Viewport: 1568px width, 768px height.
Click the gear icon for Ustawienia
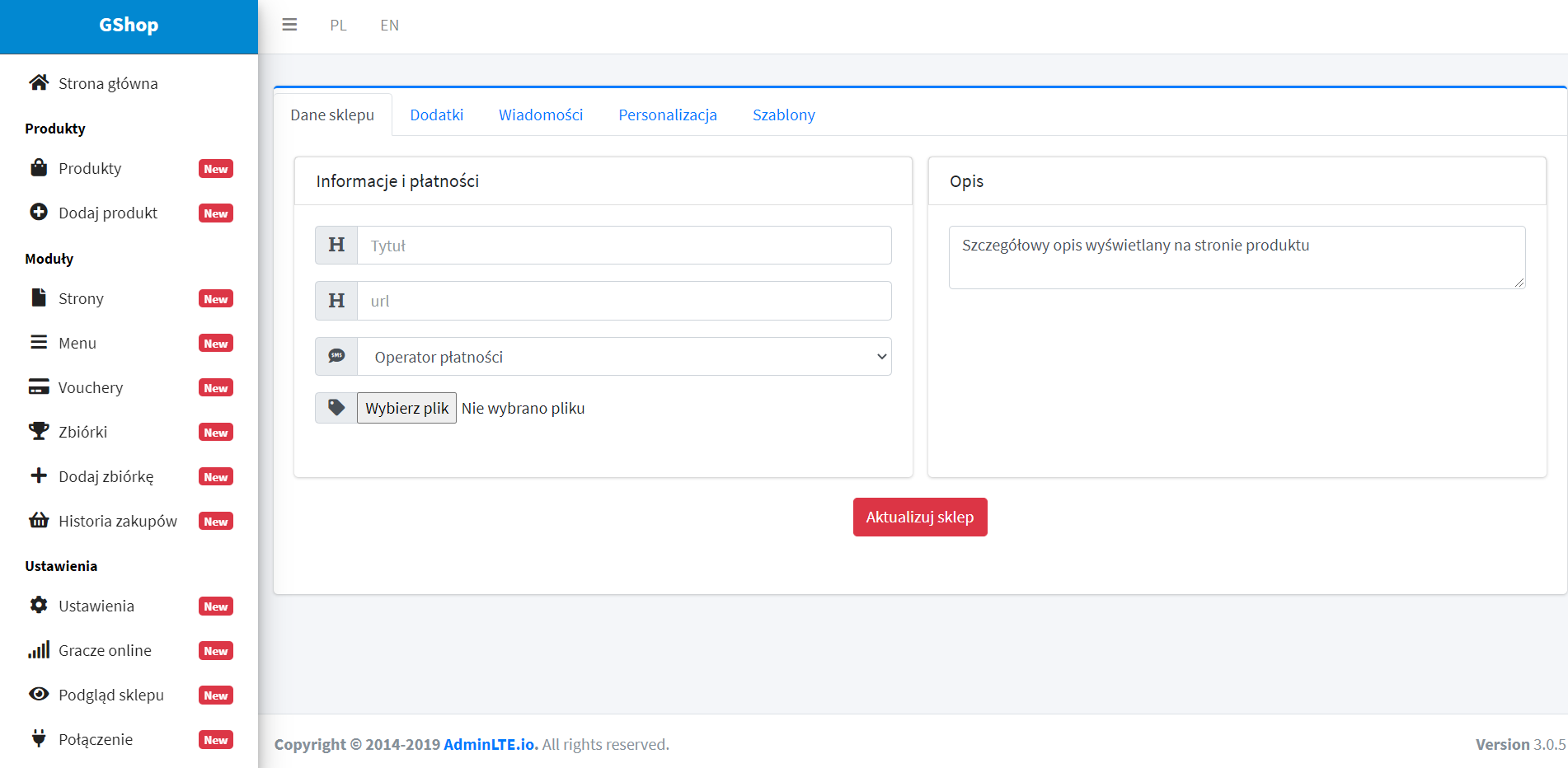pyautogui.click(x=39, y=606)
